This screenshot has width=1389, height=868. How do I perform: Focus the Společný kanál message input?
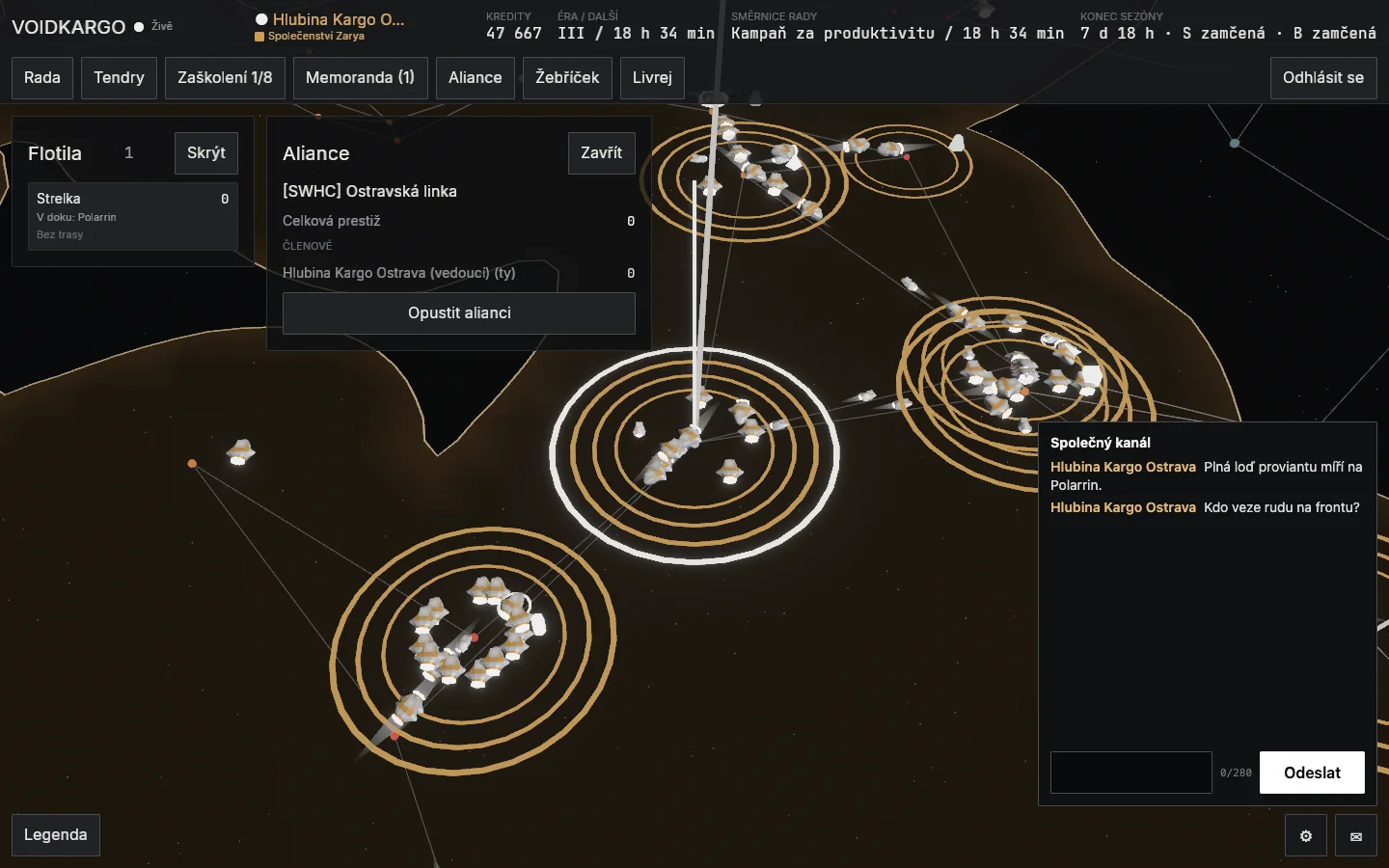pos(1130,773)
